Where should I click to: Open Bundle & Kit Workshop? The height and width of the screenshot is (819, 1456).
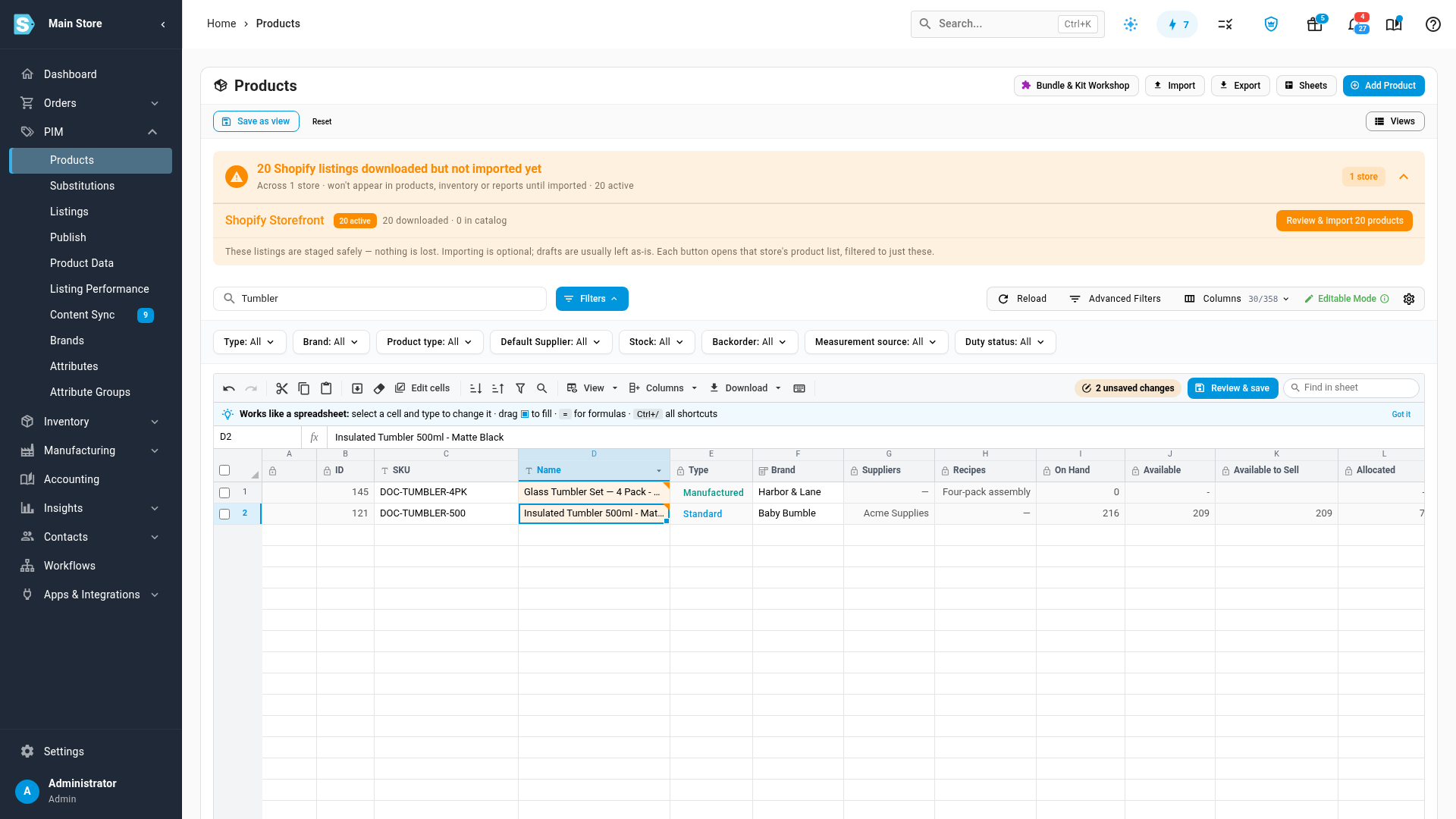[x=1075, y=86]
